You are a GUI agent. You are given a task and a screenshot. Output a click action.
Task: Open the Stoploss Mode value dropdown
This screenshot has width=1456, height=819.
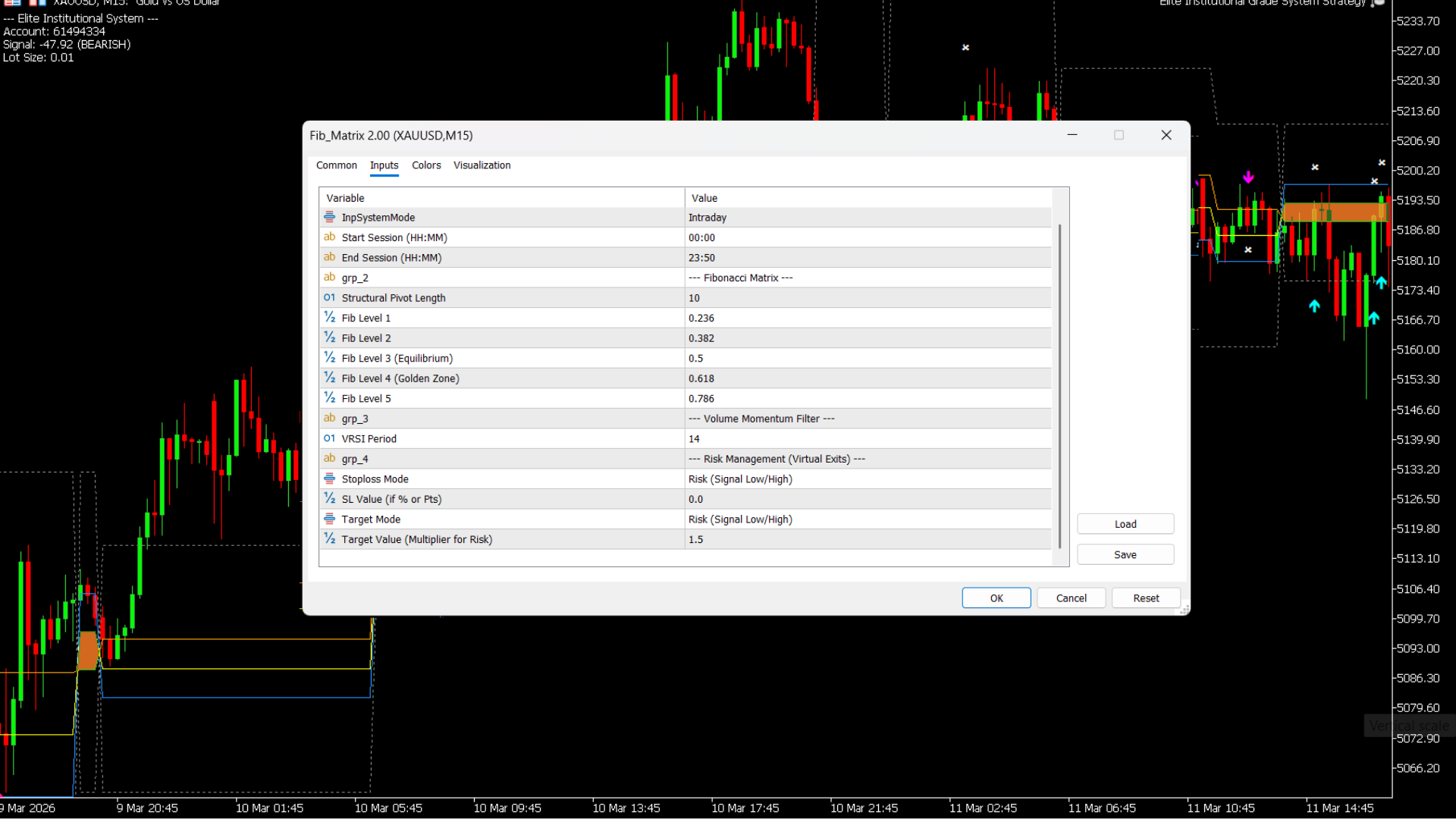(868, 479)
